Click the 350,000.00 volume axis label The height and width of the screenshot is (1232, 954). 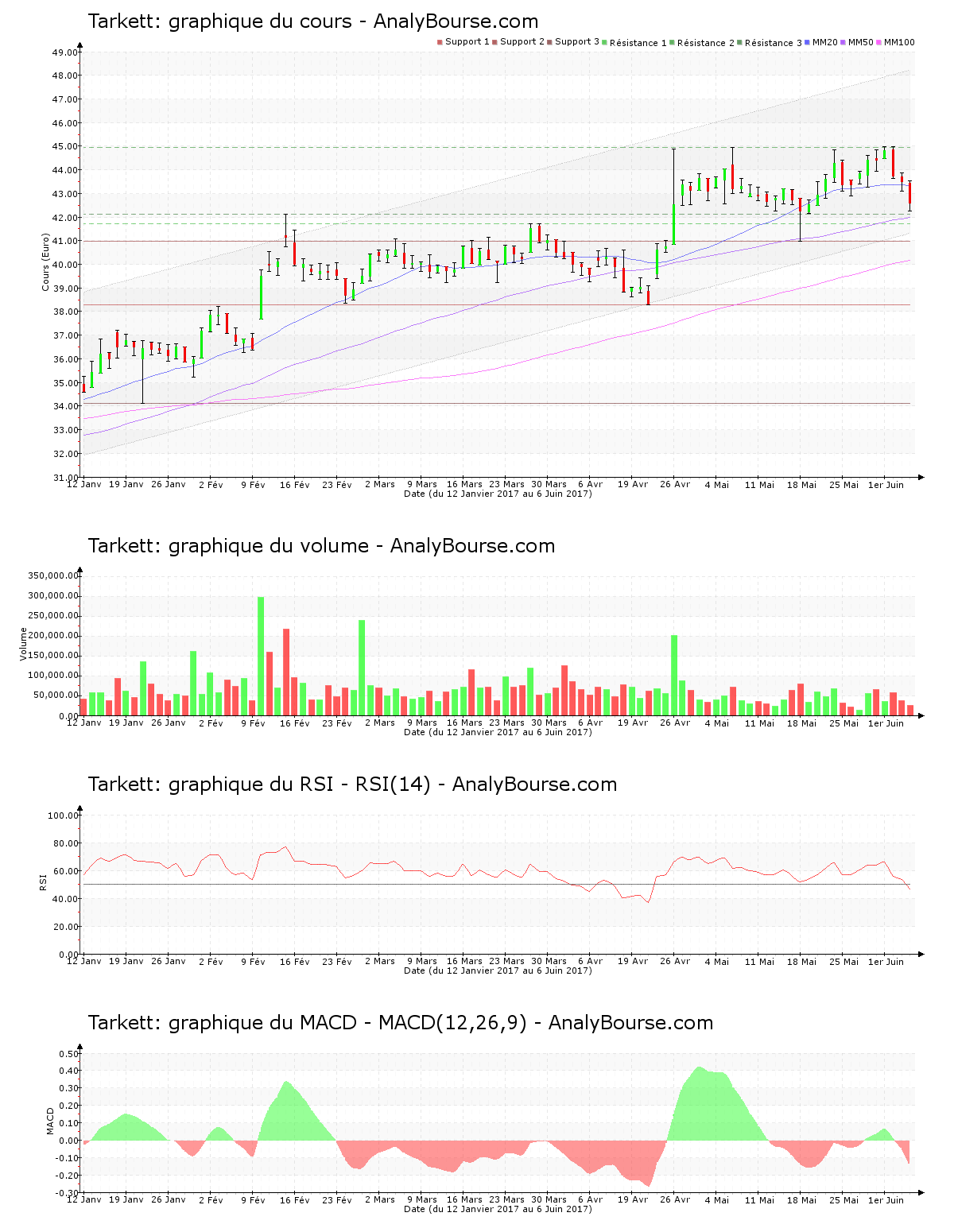[53, 576]
